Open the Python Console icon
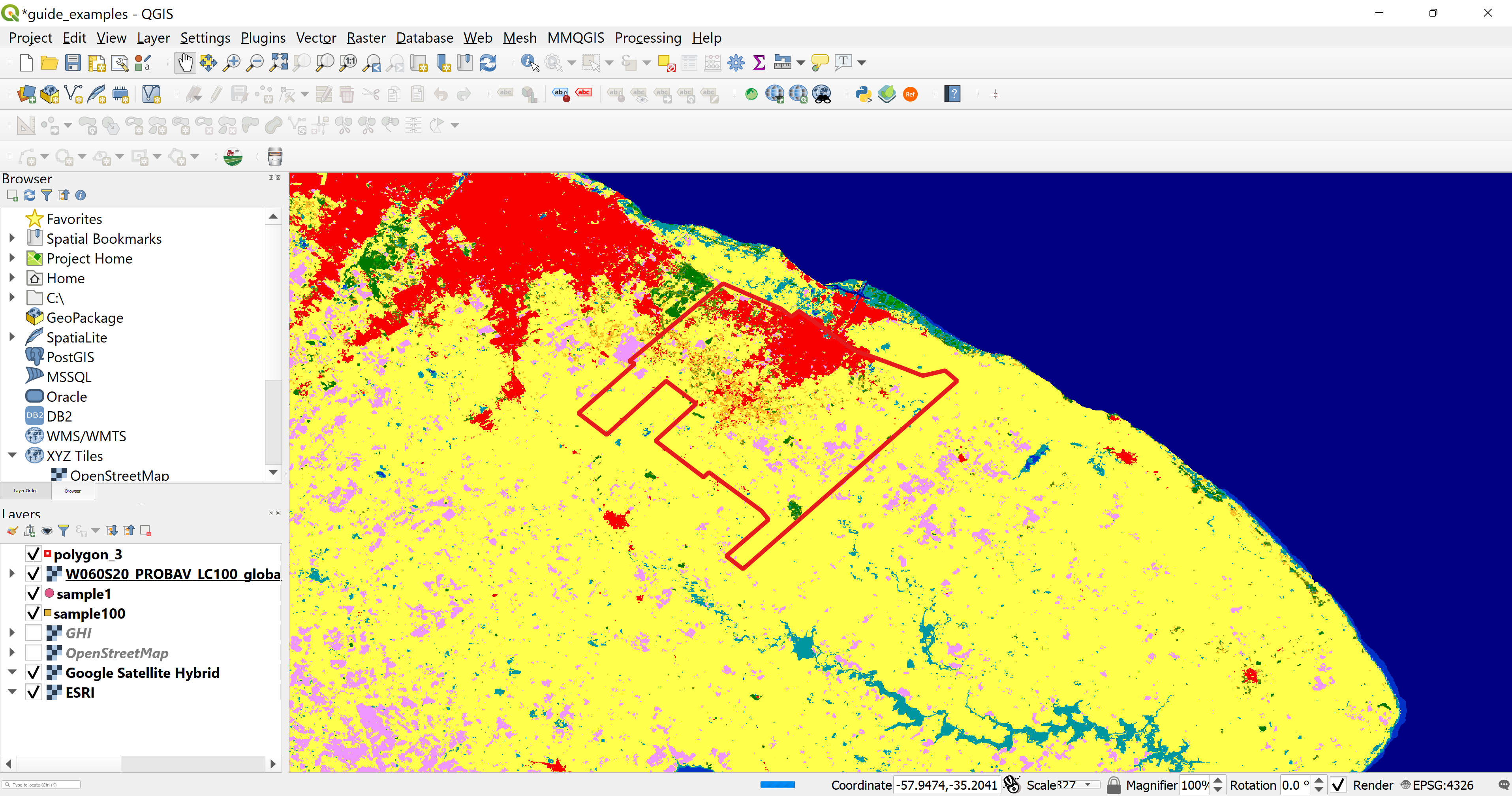Screen dimensions: 1512x796 (x=863, y=94)
